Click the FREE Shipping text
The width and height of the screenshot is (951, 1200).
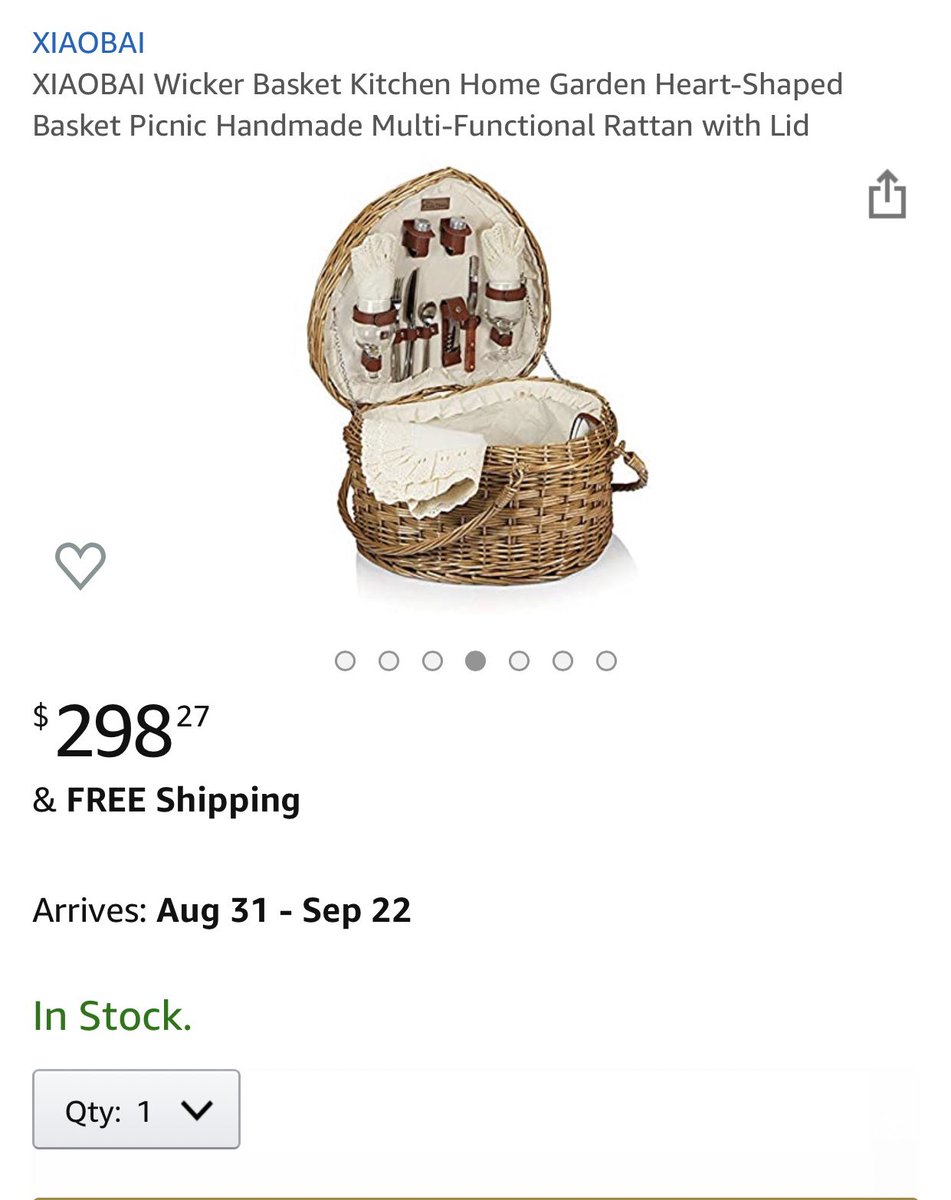[183, 800]
